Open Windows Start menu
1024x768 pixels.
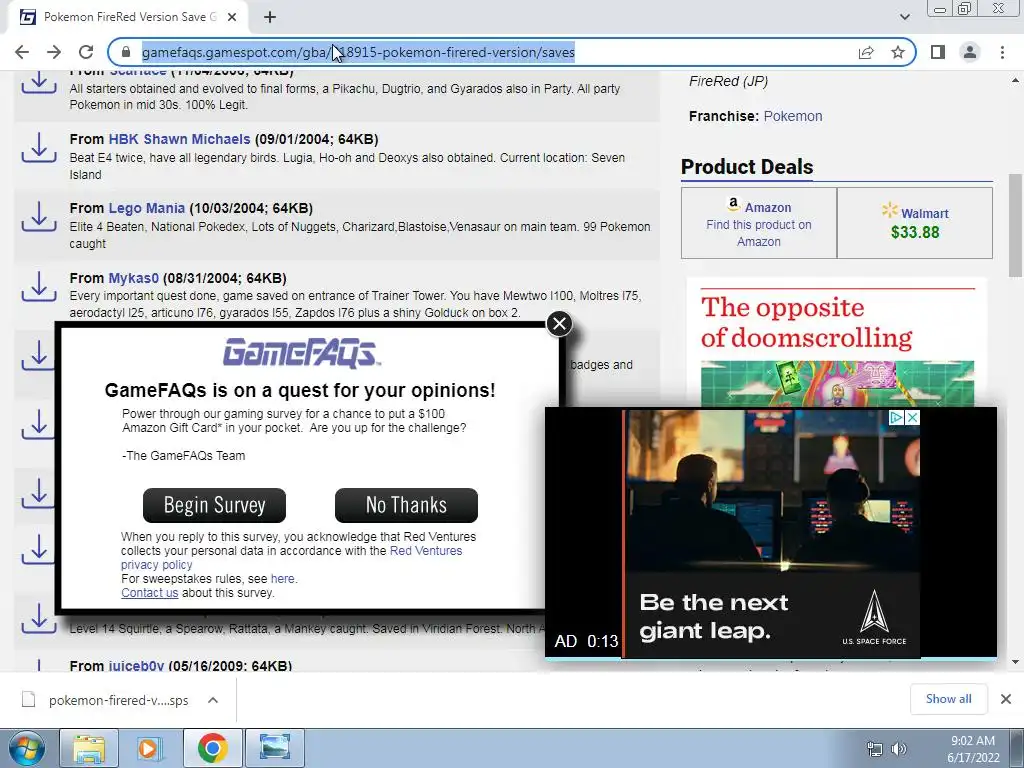click(26, 748)
